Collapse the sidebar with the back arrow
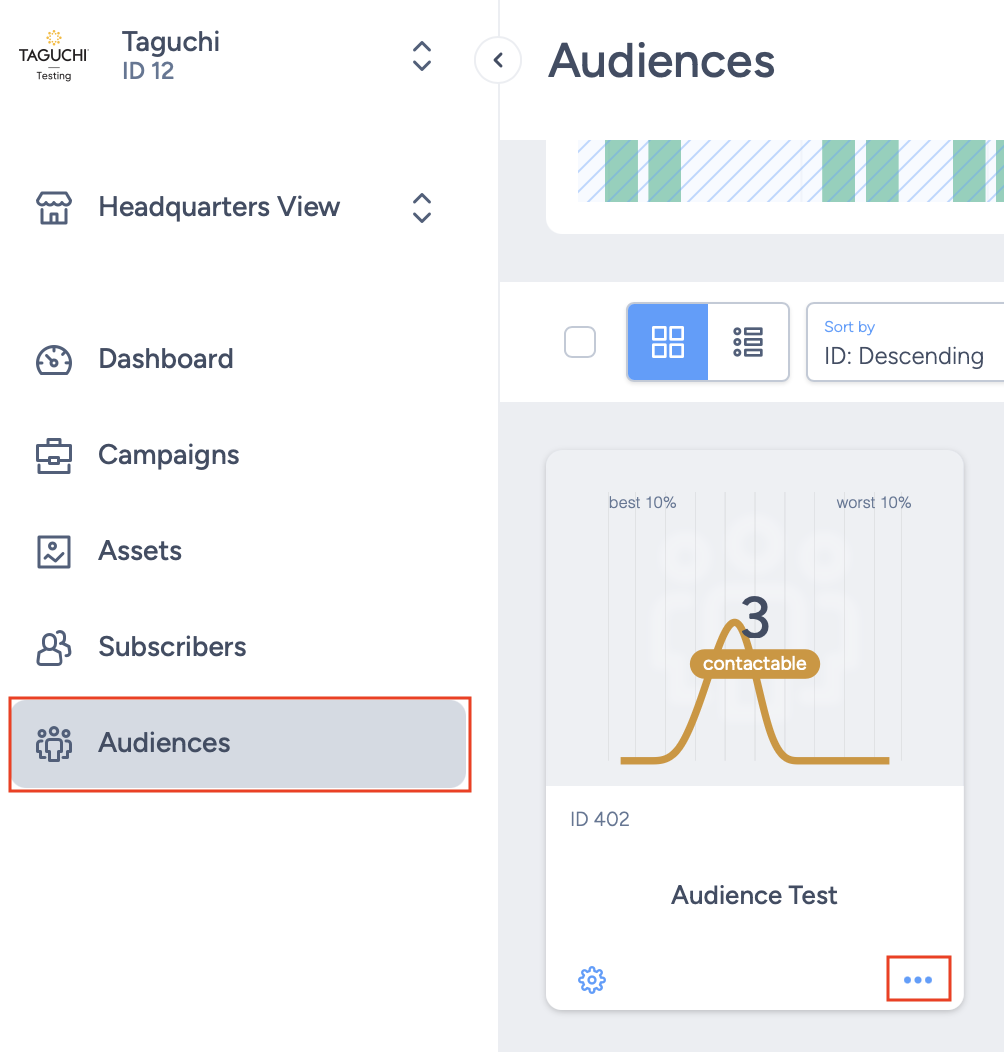The width and height of the screenshot is (1004, 1052). tap(497, 60)
